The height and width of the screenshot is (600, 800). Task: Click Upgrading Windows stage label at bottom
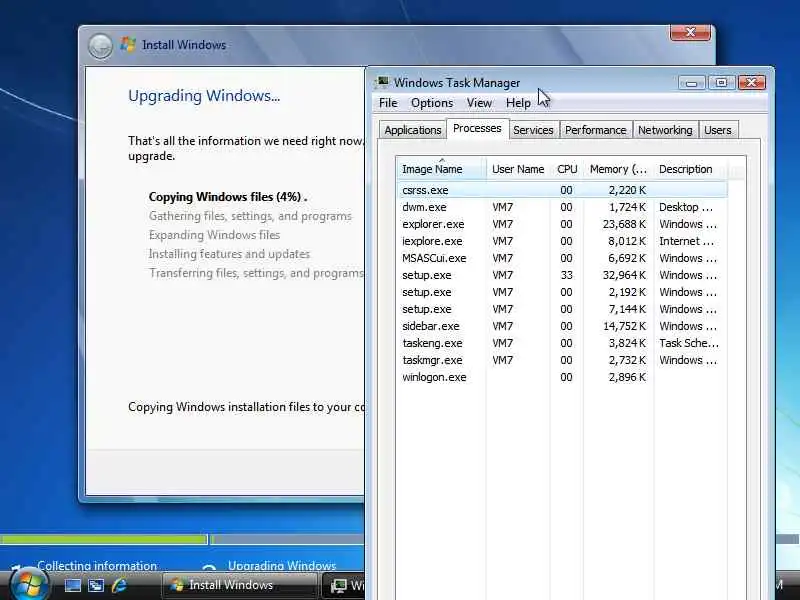(x=282, y=566)
